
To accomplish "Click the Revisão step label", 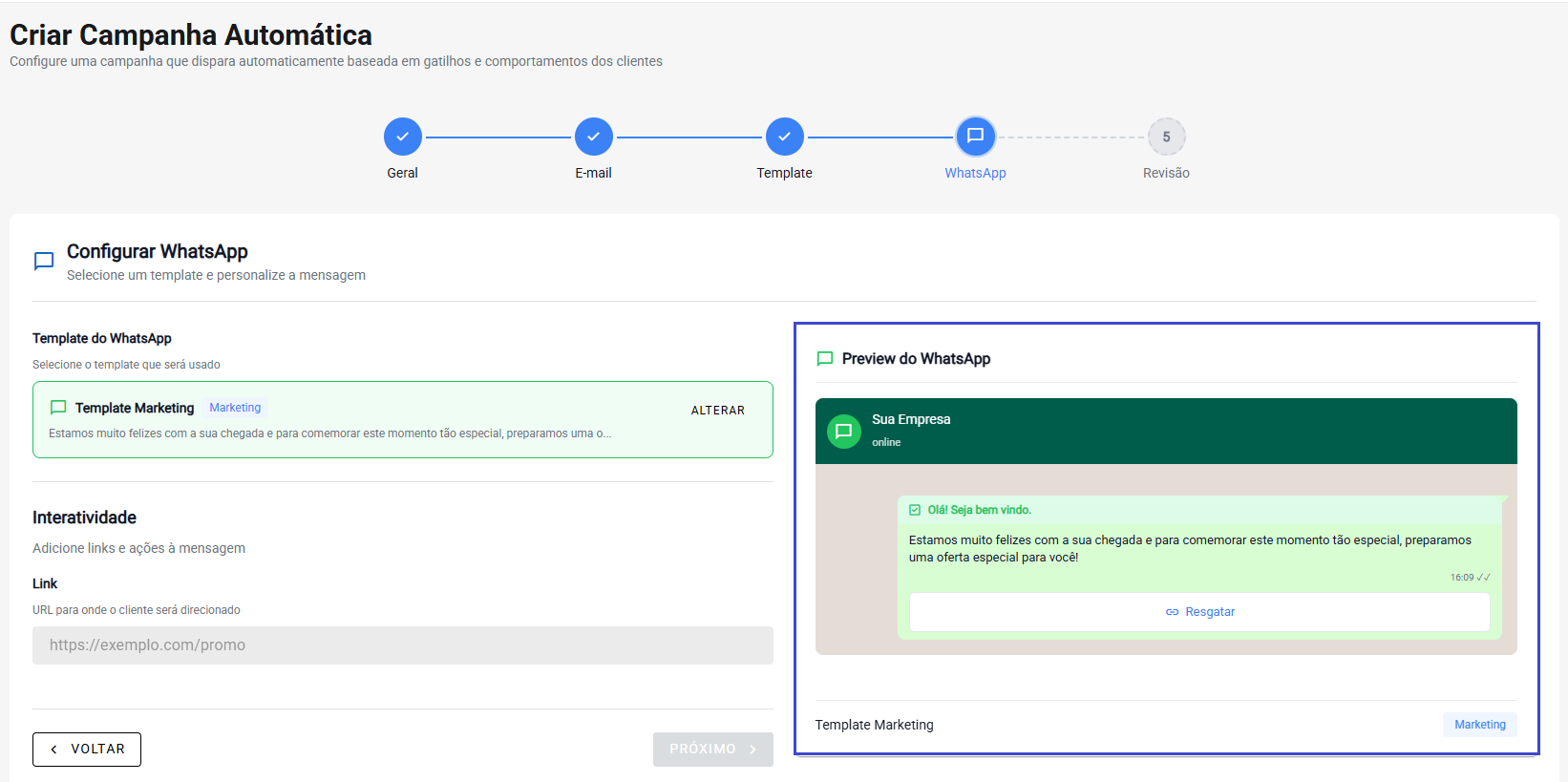I will coord(1166,173).
